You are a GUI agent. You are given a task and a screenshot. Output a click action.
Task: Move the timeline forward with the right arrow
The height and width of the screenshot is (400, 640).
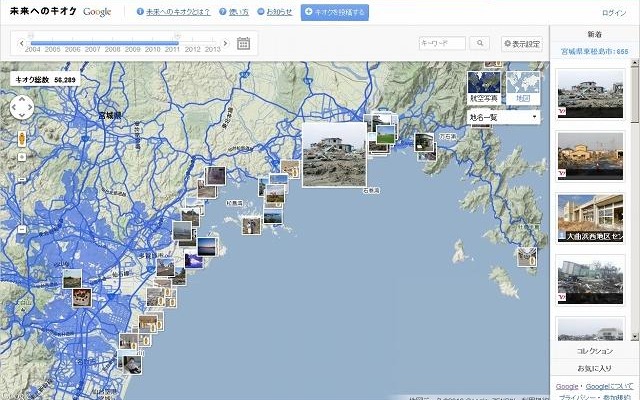(225, 43)
